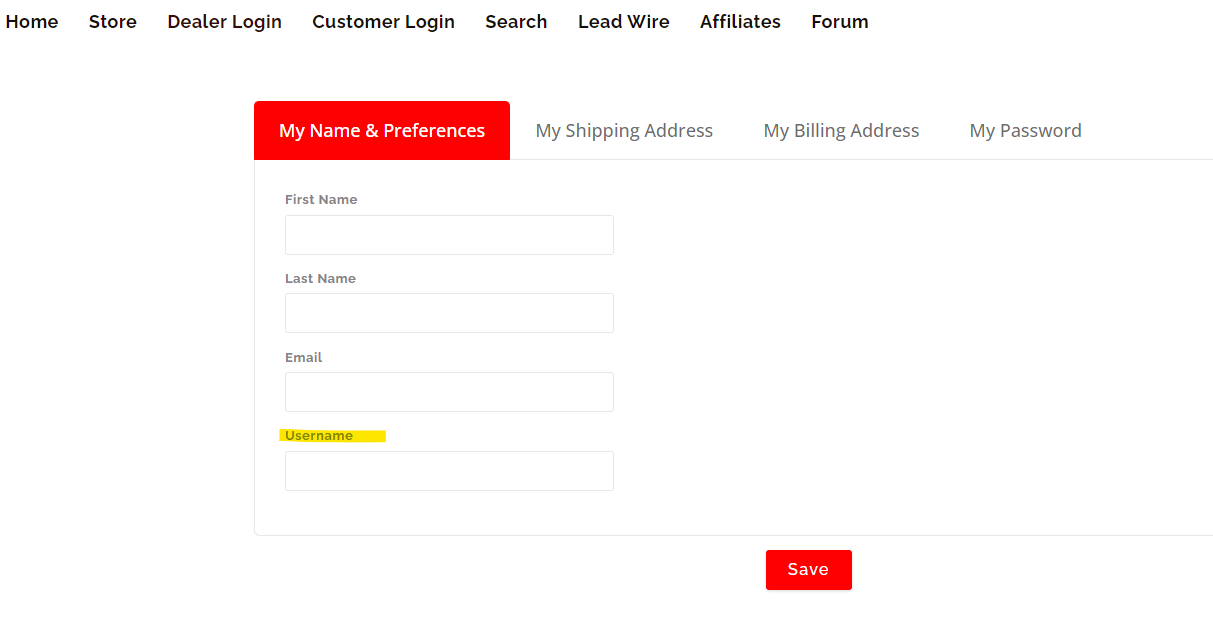Click the First Name input field
Screen dimensions: 1213x617
tap(449, 235)
